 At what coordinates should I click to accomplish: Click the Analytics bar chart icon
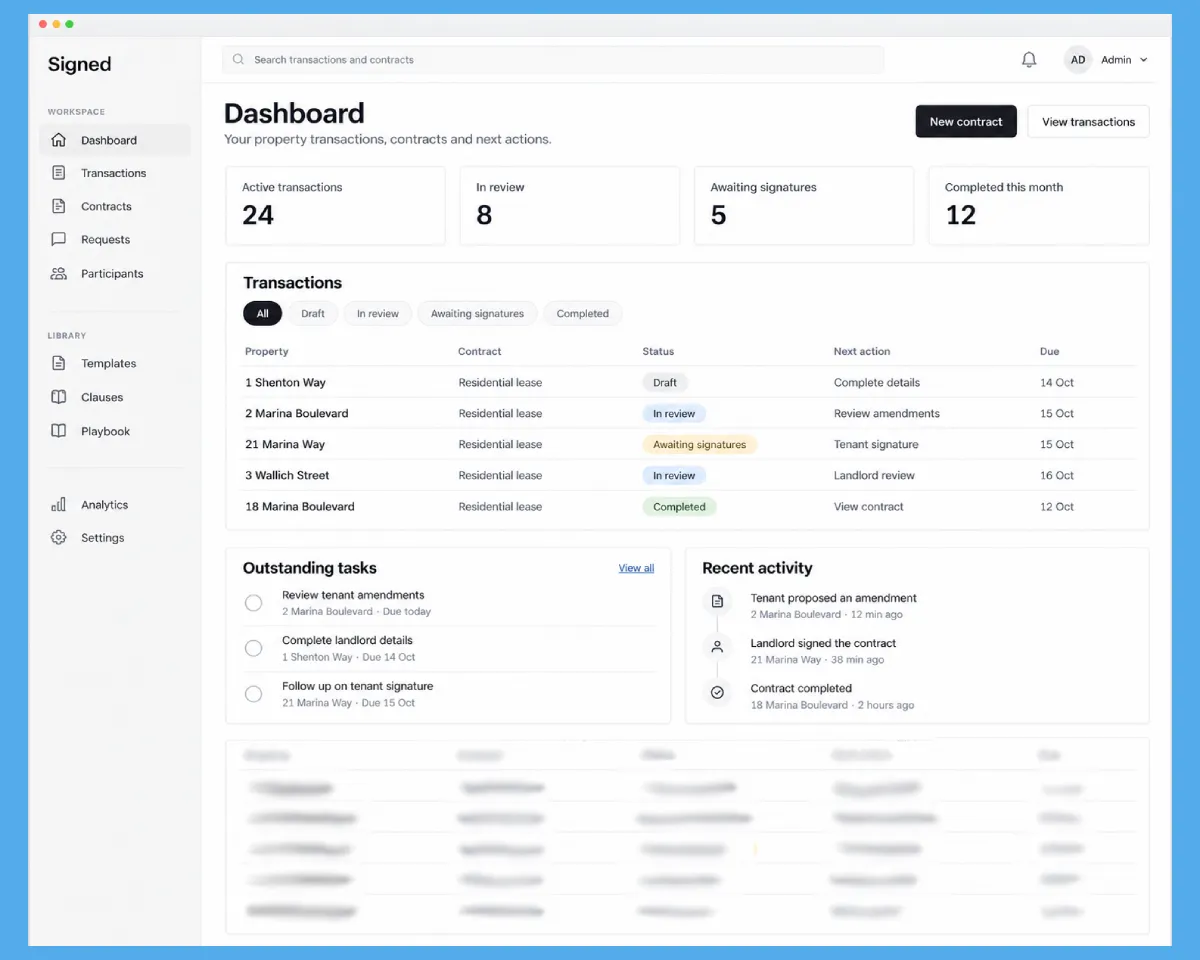pyautogui.click(x=59, y=504)
